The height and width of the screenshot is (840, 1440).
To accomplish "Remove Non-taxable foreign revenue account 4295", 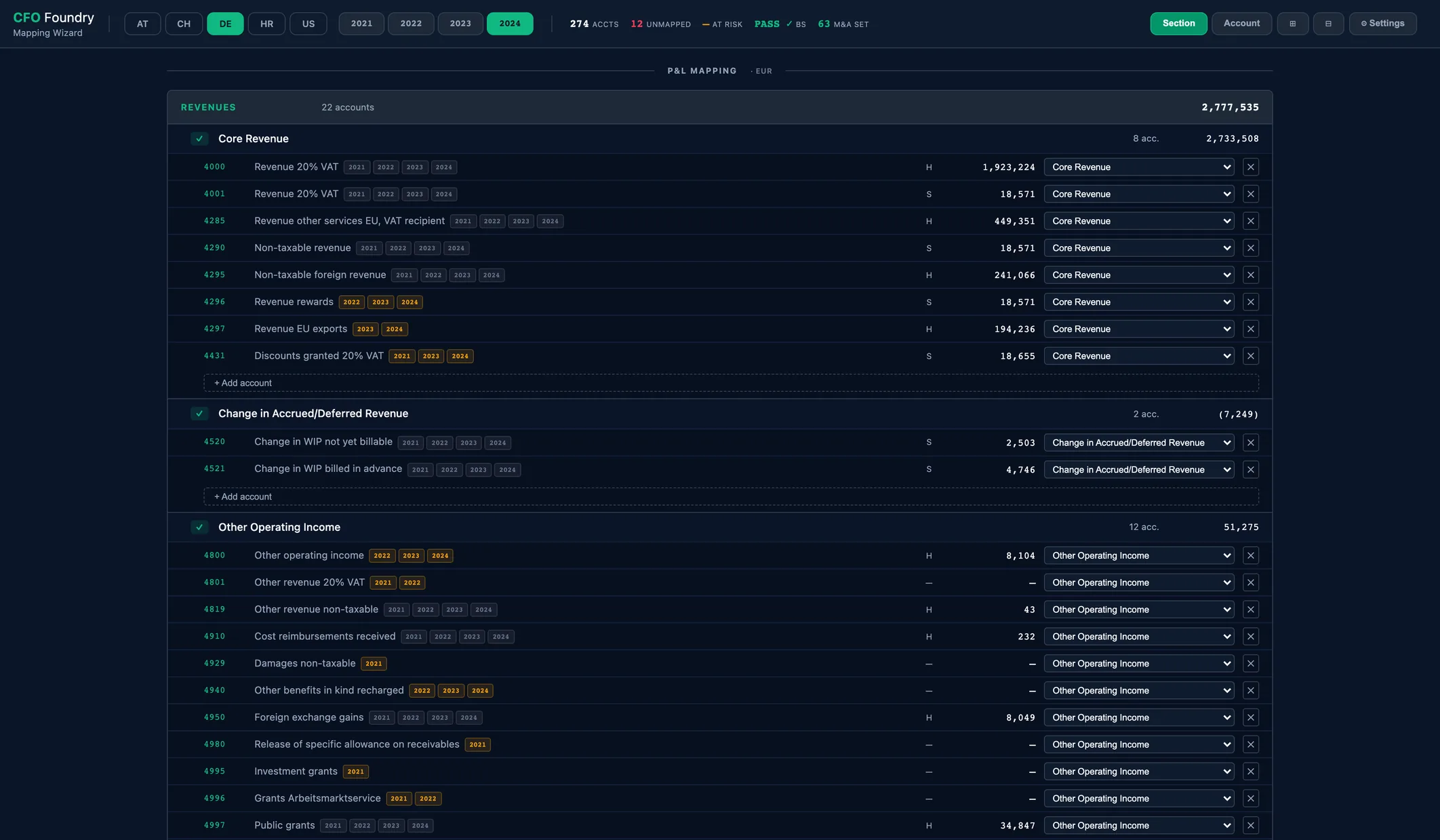I will [1251, 275].
